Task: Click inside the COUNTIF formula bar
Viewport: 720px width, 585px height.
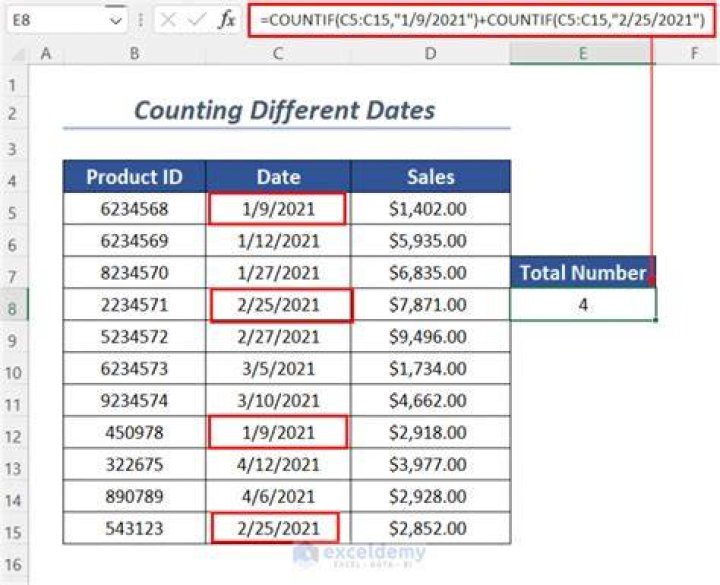Action: pos(482,20)
